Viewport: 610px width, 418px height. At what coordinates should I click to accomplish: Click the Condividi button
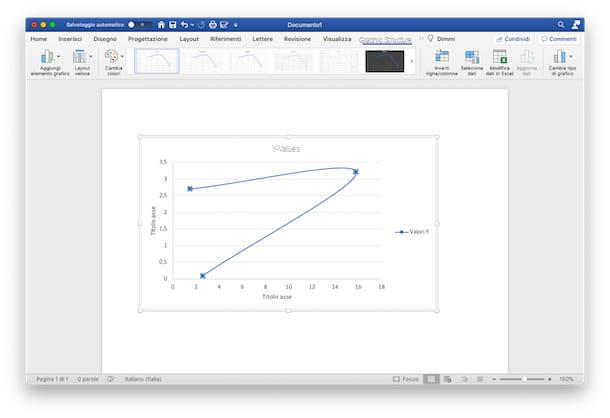(513, 39)
